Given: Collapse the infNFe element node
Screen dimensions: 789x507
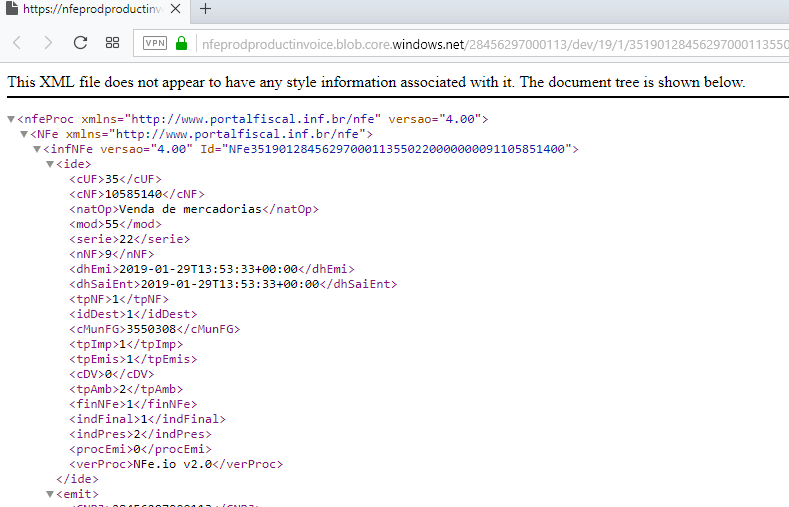Looking at the screenshot, I should [37, 149].
